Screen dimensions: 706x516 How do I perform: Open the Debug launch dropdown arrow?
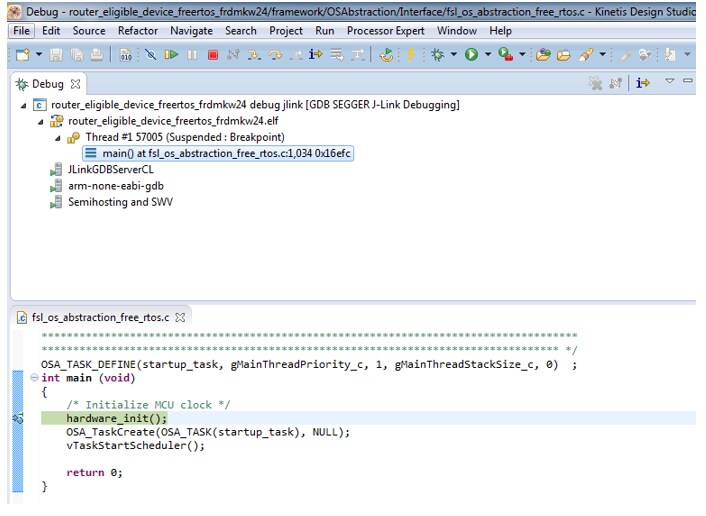(453, 55)
